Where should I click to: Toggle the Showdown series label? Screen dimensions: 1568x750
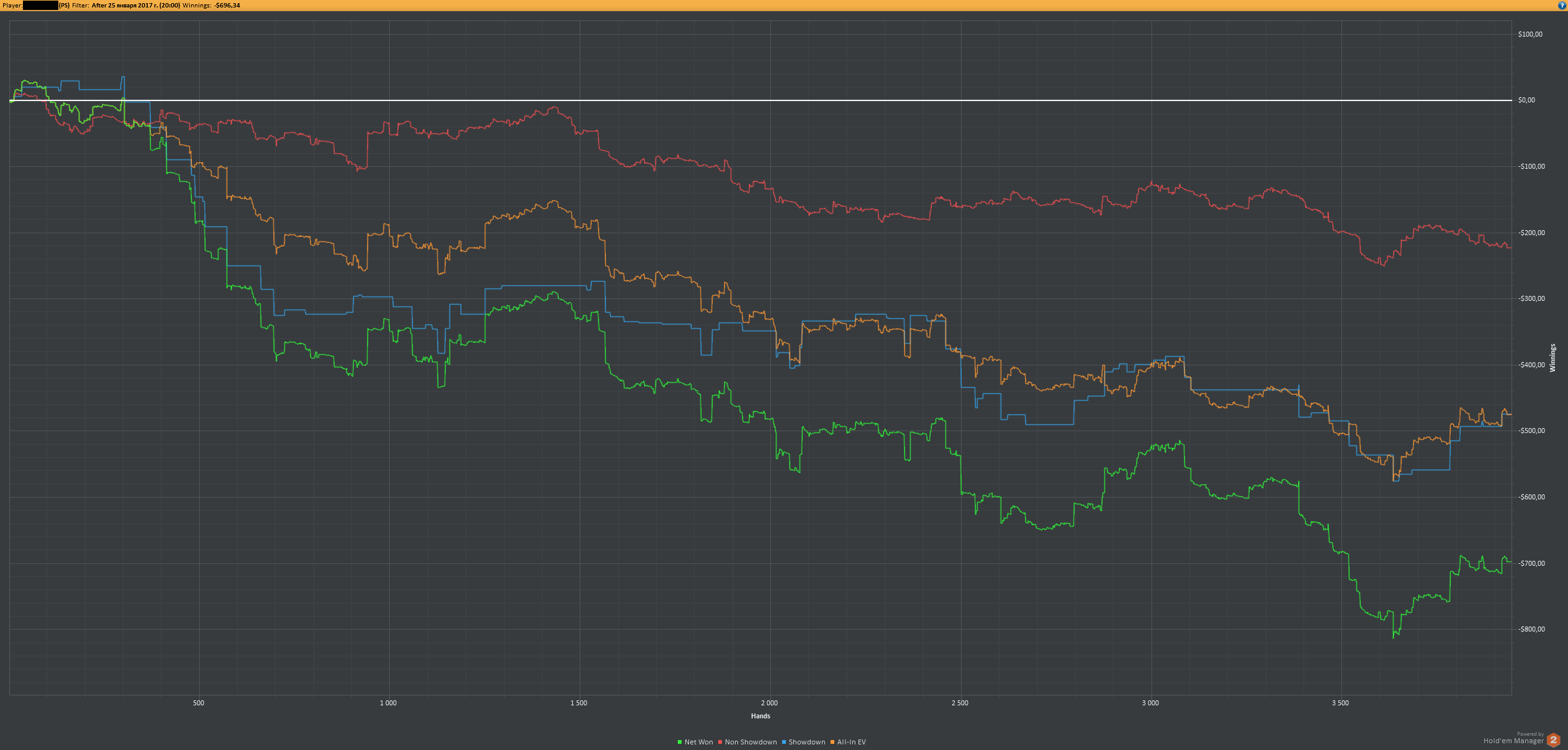point(806,742)
